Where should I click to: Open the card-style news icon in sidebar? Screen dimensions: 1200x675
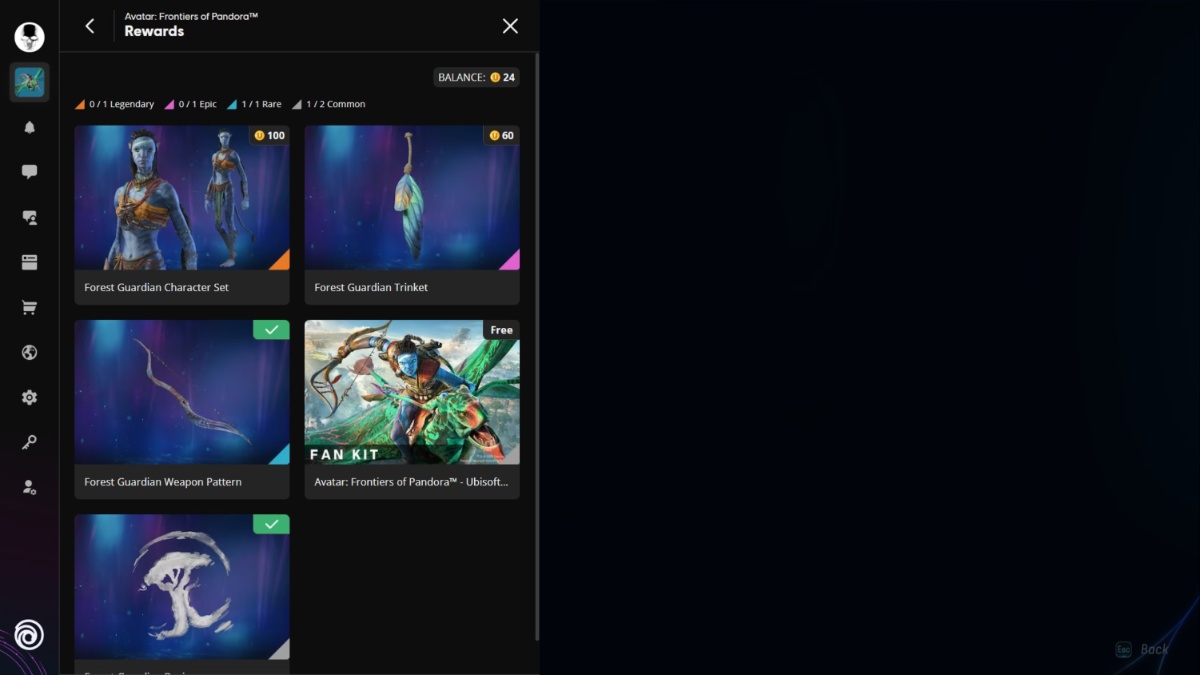click(29, 262)
